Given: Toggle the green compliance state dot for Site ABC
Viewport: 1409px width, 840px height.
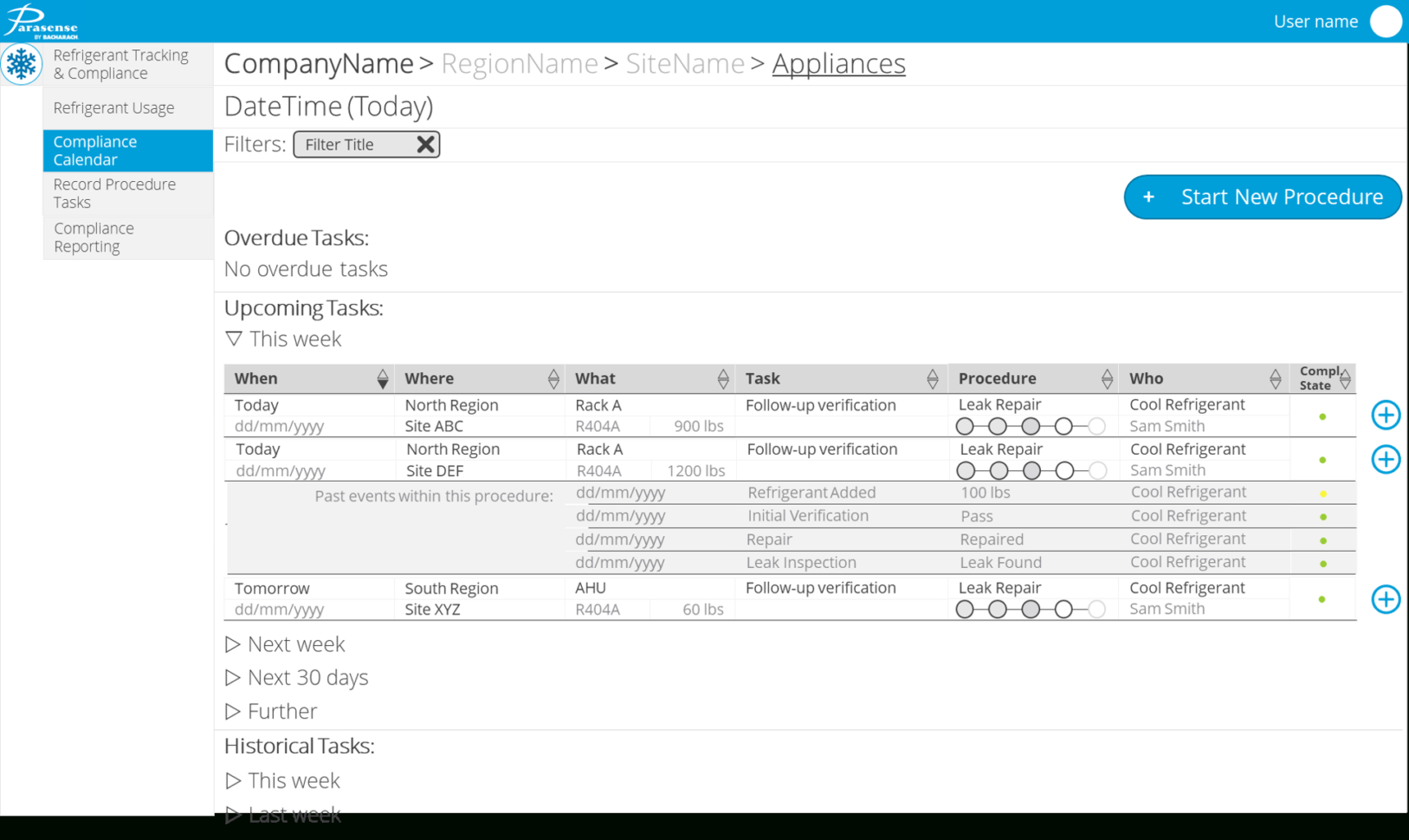Looking at the screenshot, I should (x=1322, y=415).
